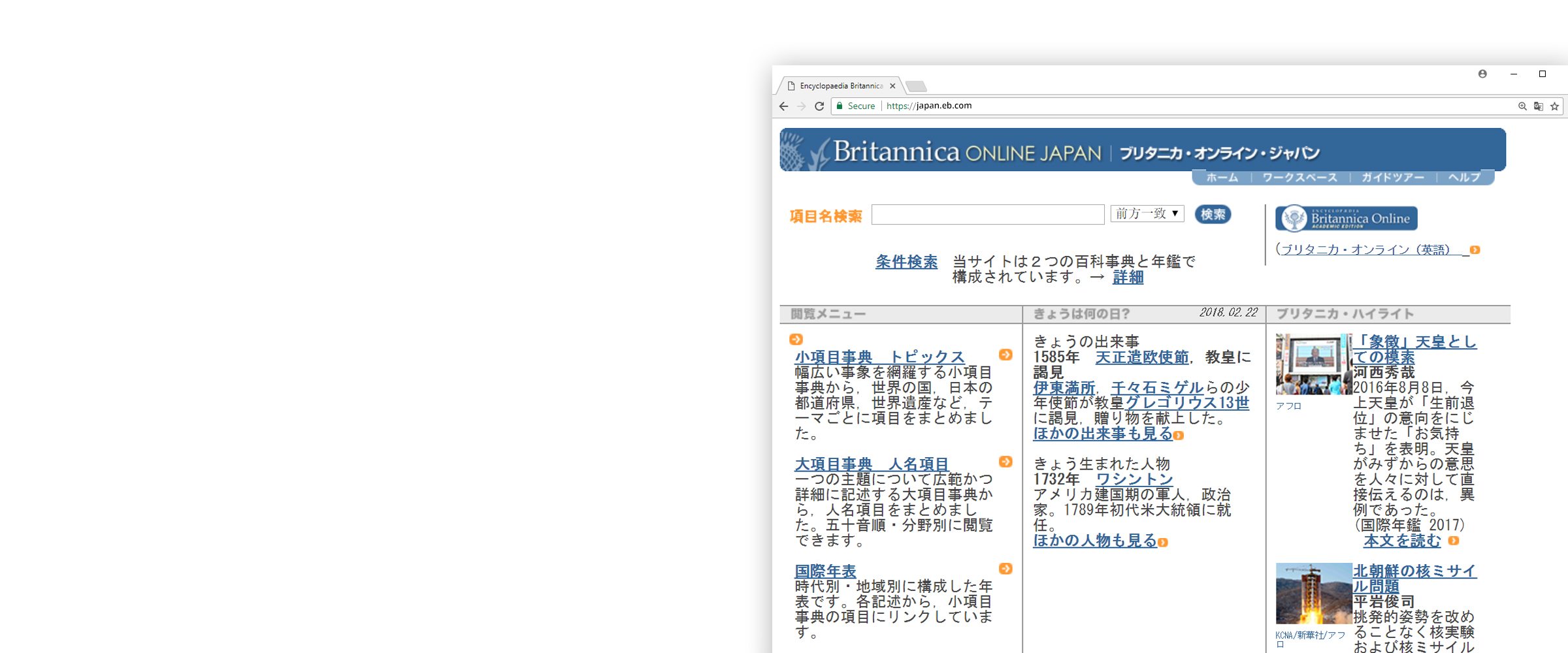Click the address bar URL japan.eb.com
1568x653 pixels.
[x=929, y=106]
